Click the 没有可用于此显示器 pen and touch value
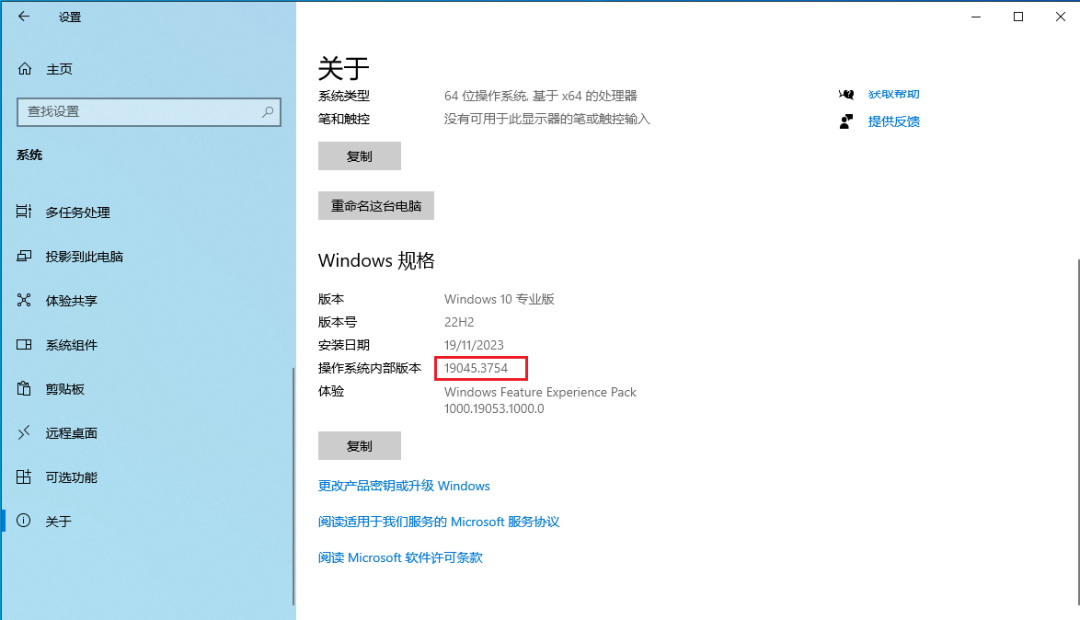Image resolution: width=1080 pixels, height=620 pixels. 547,118
